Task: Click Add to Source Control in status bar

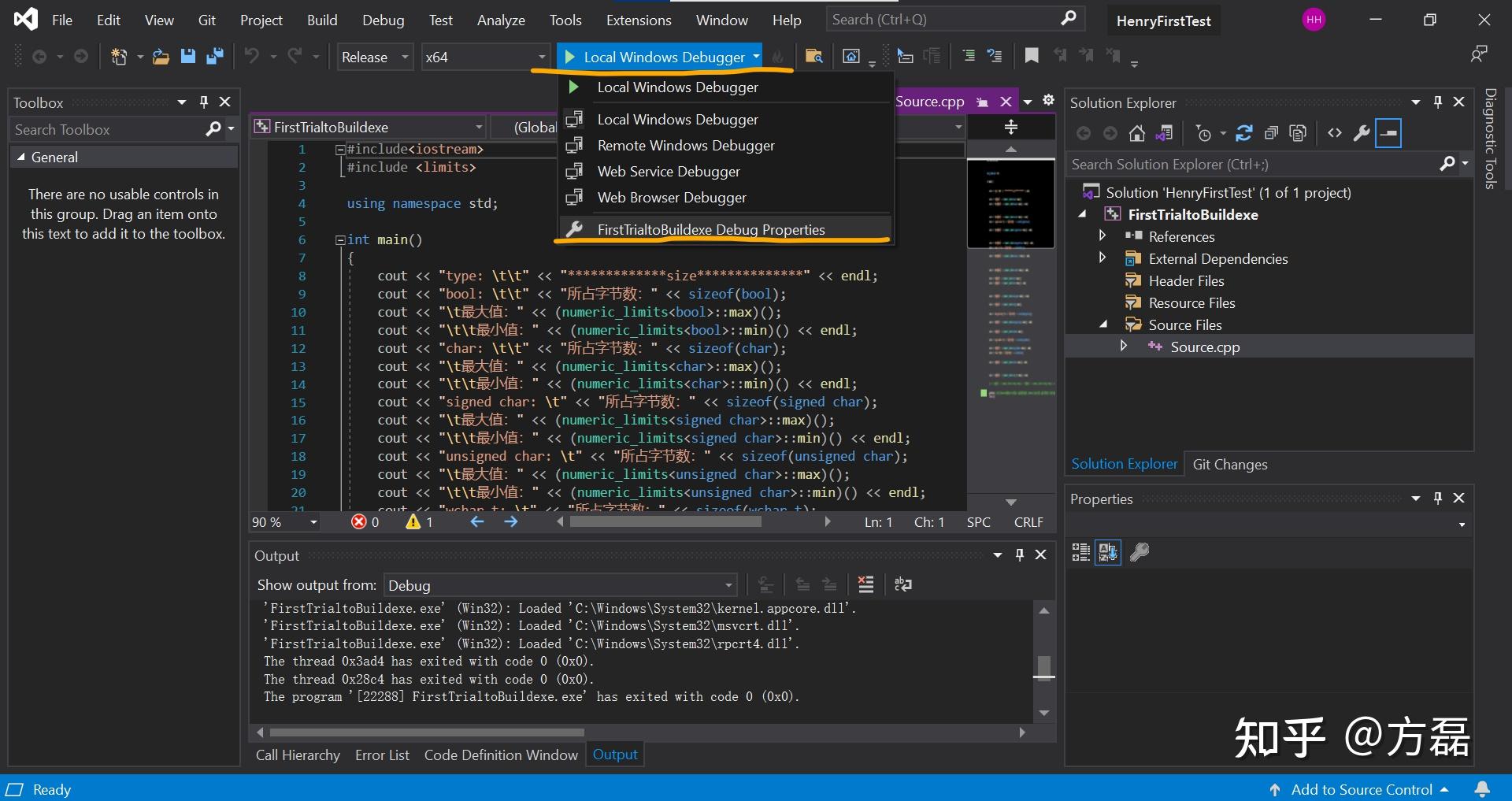Action: point(1361,790)
